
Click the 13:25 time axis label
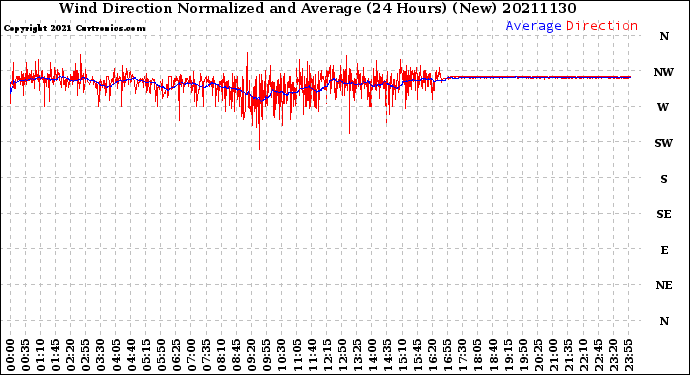(357, 355)
